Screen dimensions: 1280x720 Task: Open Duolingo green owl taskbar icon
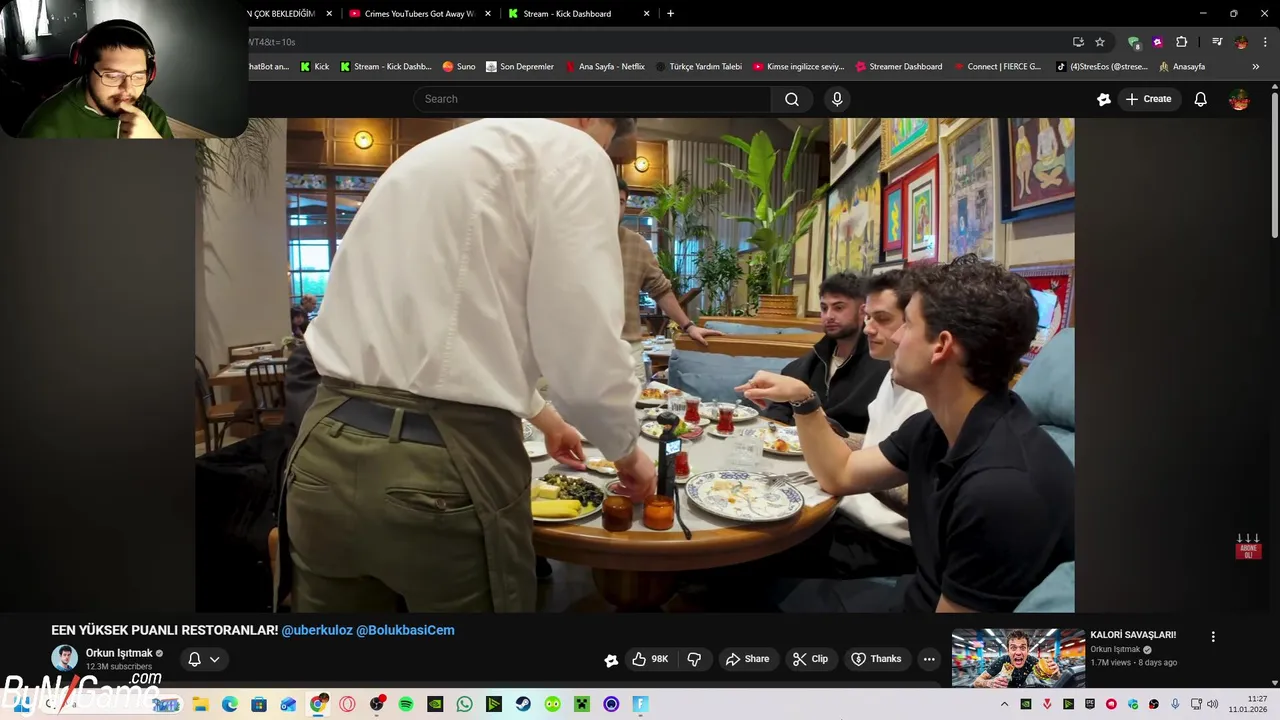(x=552, y=704)
